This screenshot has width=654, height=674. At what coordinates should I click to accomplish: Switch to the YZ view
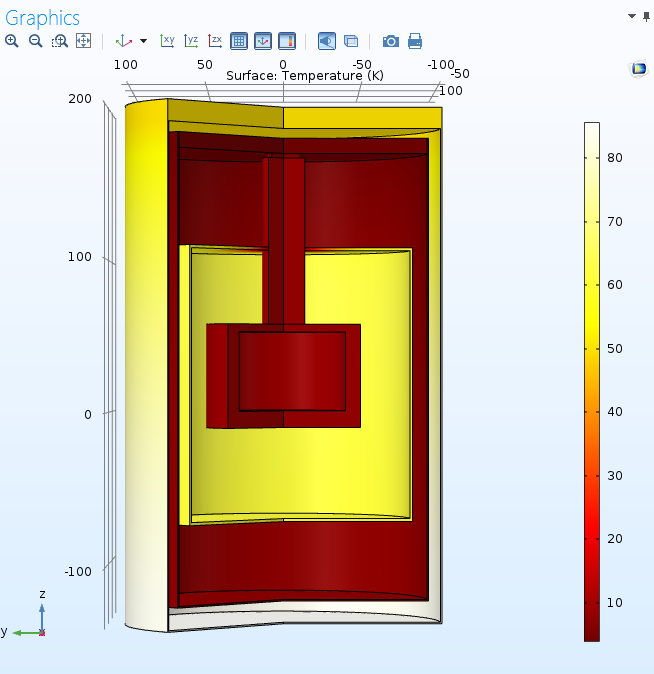[x=191, y=41]
